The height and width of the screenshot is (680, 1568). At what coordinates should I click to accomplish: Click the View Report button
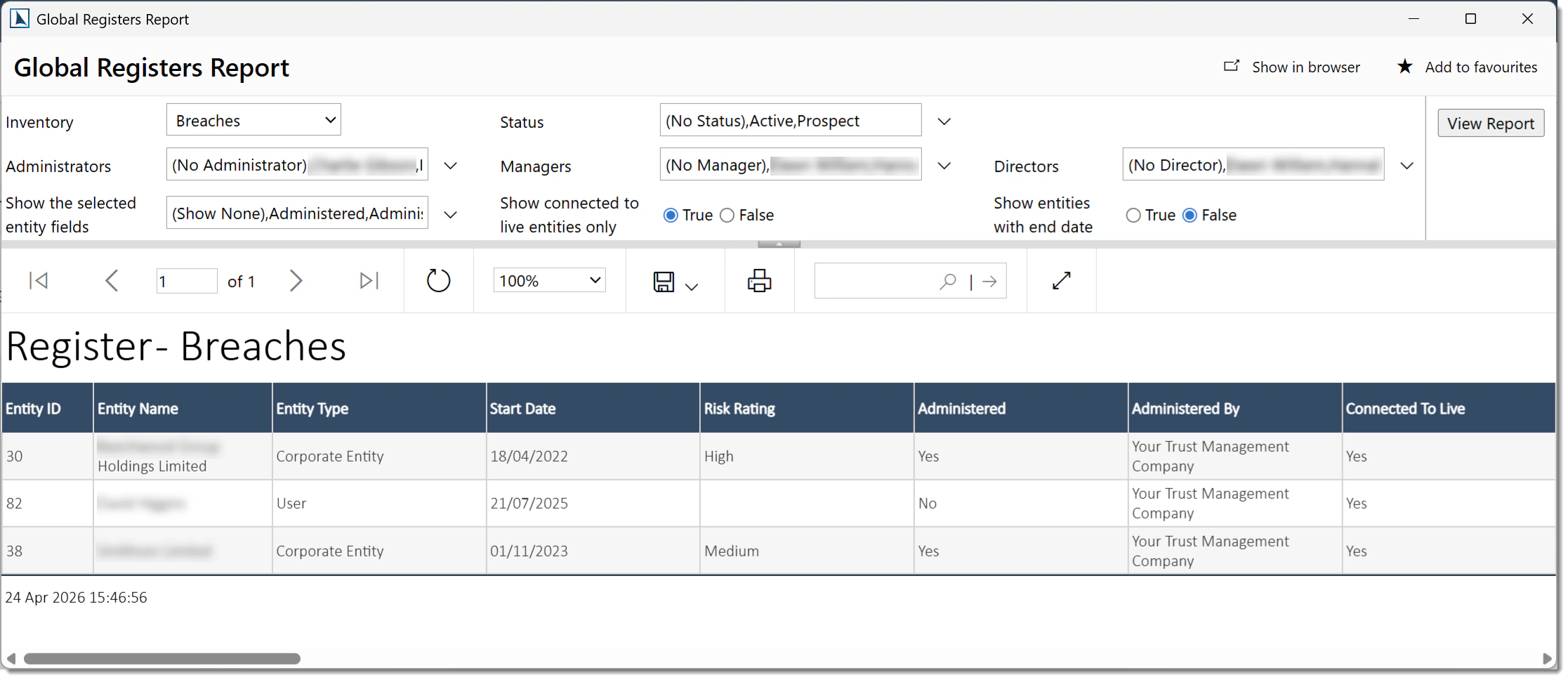1491,123
